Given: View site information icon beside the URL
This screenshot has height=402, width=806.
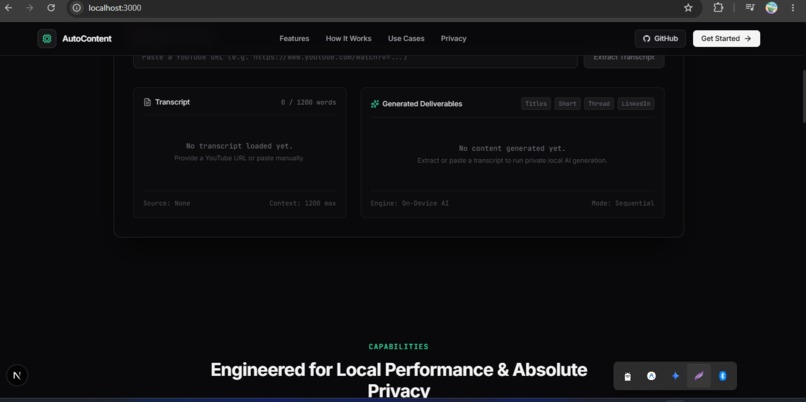Looking at the screenshot, I should coord(77,8).
